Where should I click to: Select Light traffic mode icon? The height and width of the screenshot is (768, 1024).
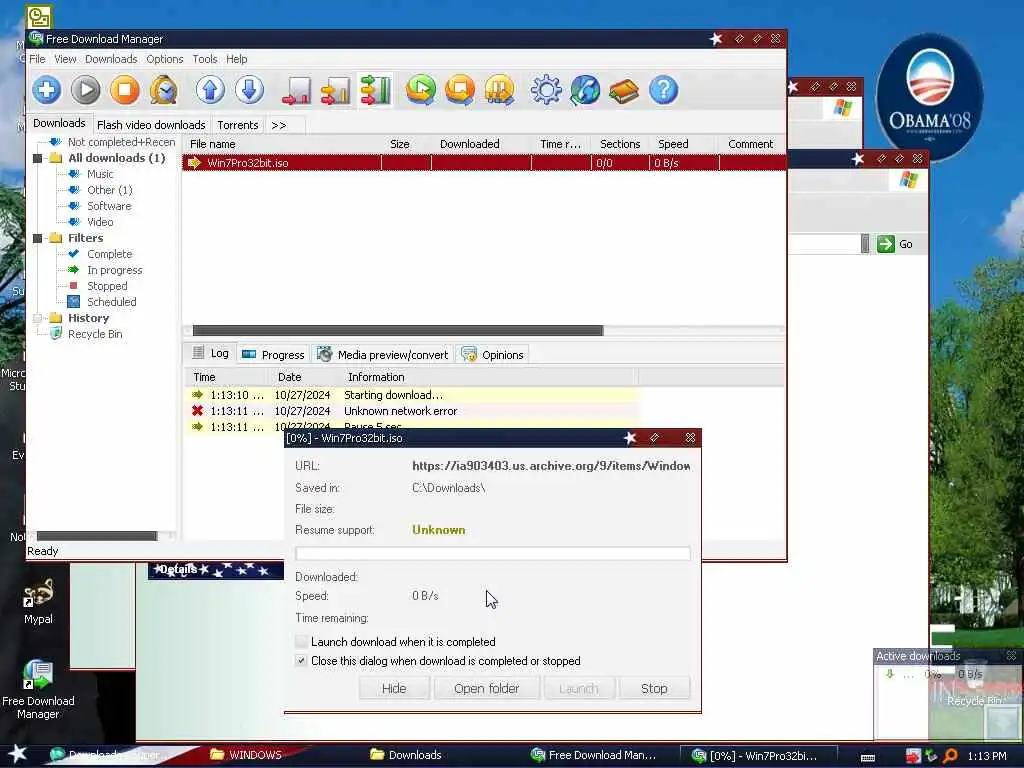pos(296,90)
